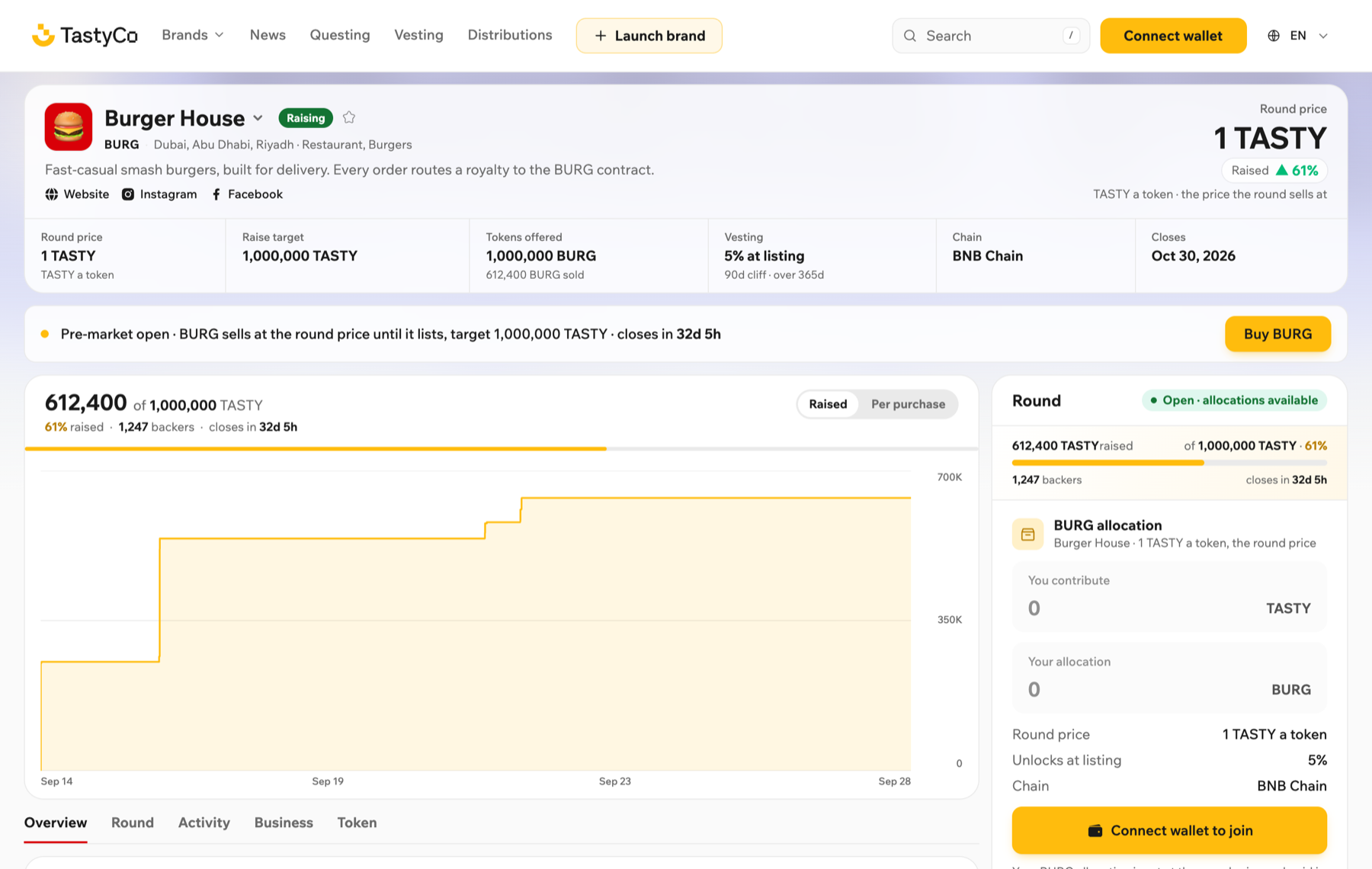Click the BURG allocation card icon
This screenshot has width=1372, height=869.
pos(1027,534)
